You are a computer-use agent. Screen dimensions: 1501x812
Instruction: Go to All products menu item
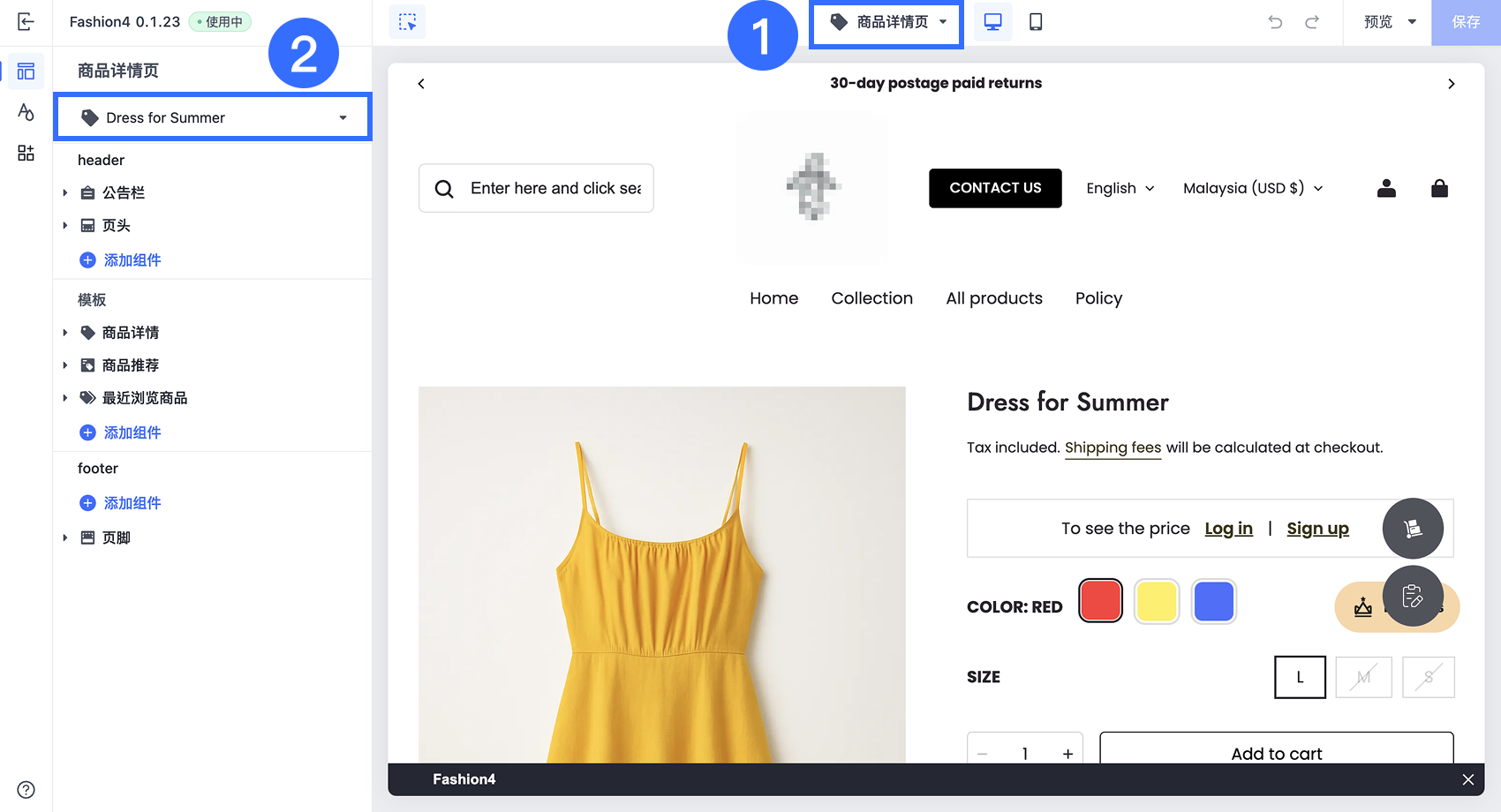pyautogui.click(x=993, y=298)
